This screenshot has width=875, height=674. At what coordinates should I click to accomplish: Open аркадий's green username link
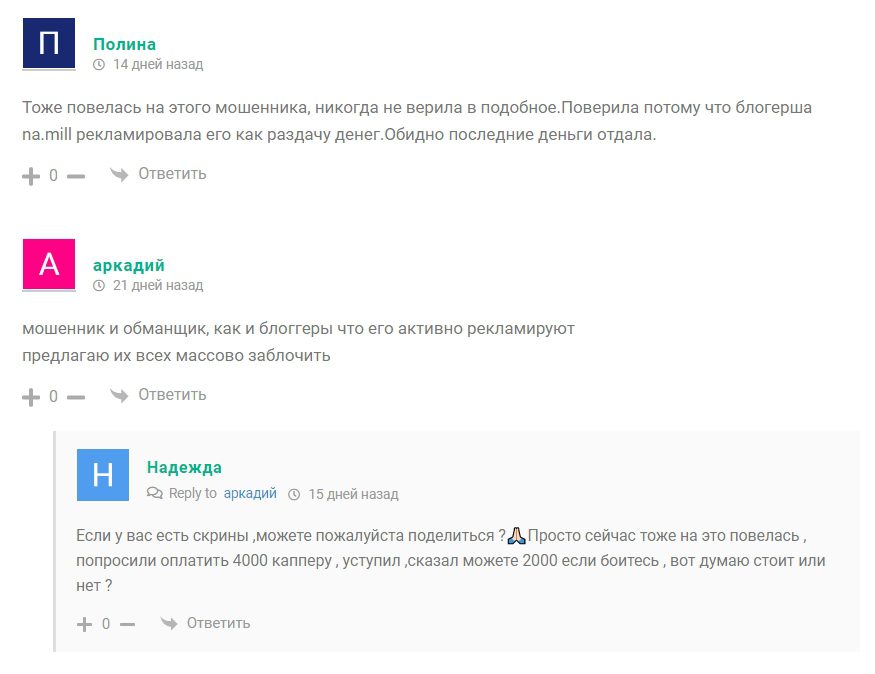click(129, 265)
